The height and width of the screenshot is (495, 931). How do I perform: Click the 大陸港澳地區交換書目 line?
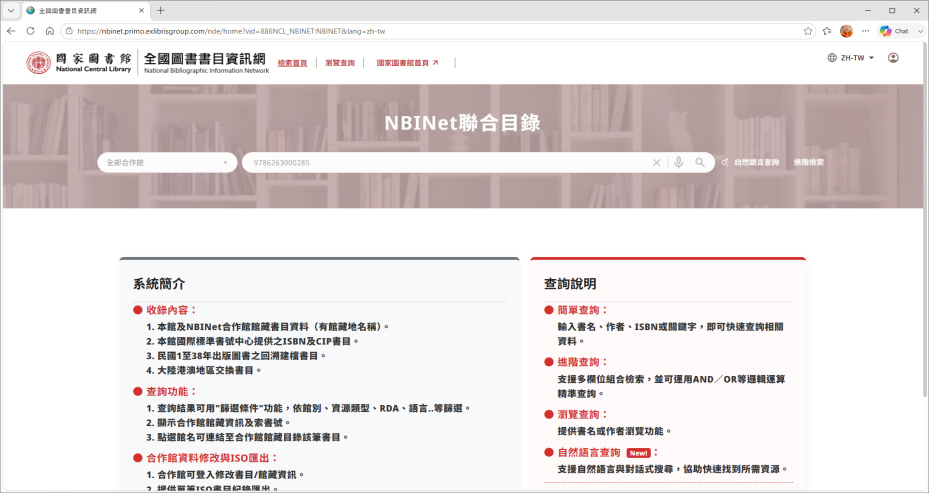[x=204, y=370]
